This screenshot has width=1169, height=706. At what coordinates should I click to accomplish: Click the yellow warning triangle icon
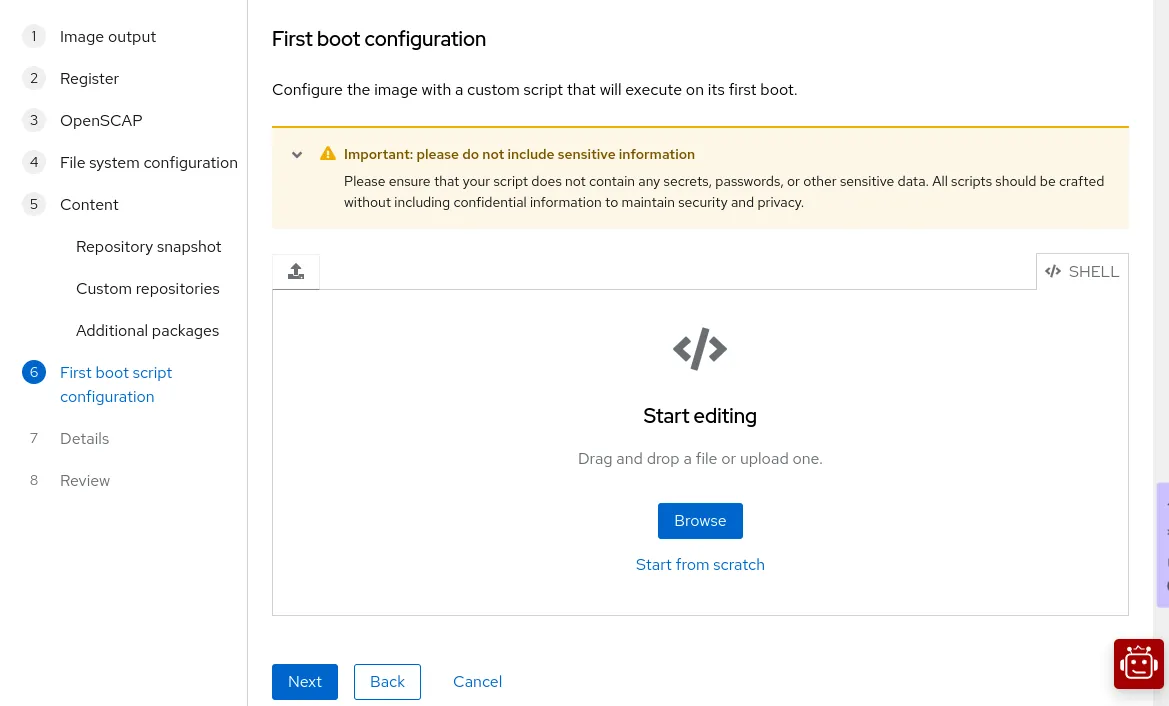[x=328, y=154]
